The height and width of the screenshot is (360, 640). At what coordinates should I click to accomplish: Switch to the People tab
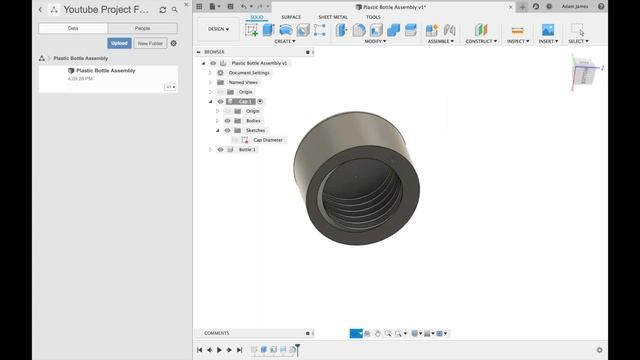coord(142,28)
